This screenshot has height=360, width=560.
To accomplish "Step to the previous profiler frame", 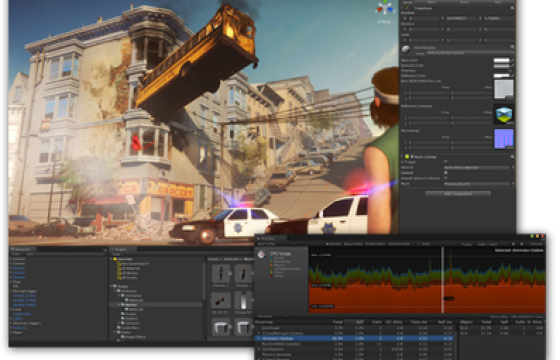I will (x=514, y=244).
